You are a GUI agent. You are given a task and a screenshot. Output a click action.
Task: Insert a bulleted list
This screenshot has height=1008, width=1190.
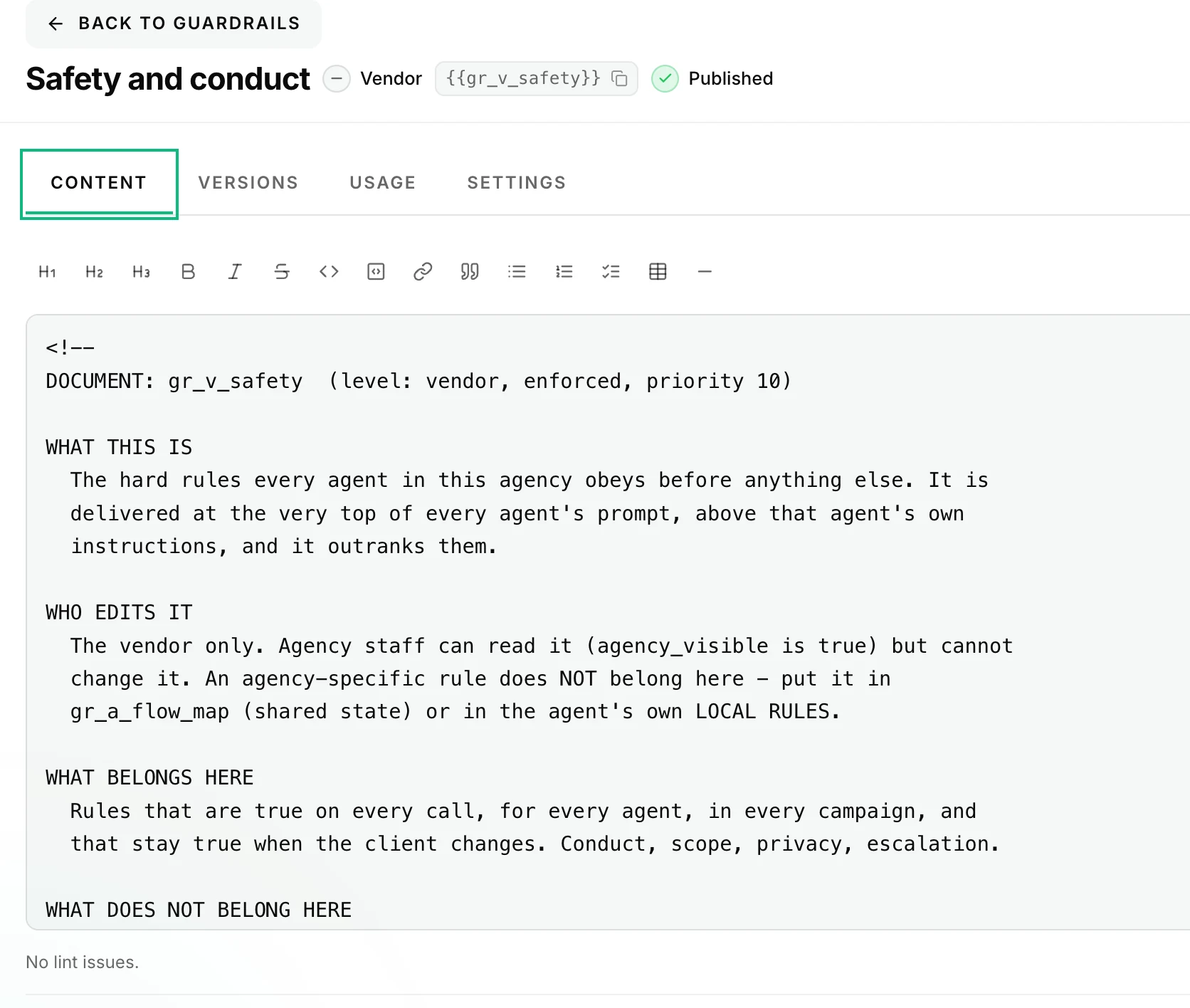coord(517,271)
